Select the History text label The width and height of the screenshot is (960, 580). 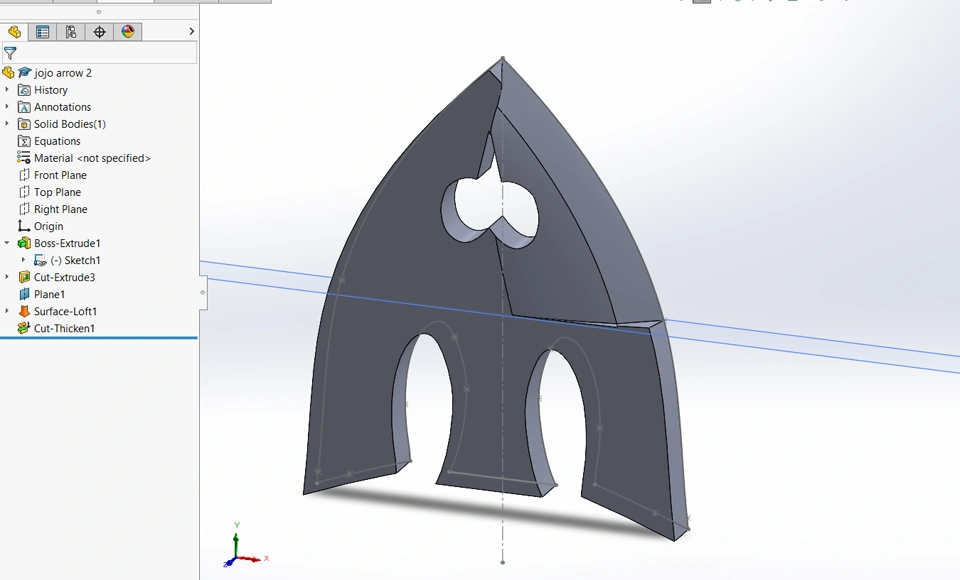coord(51,90)
